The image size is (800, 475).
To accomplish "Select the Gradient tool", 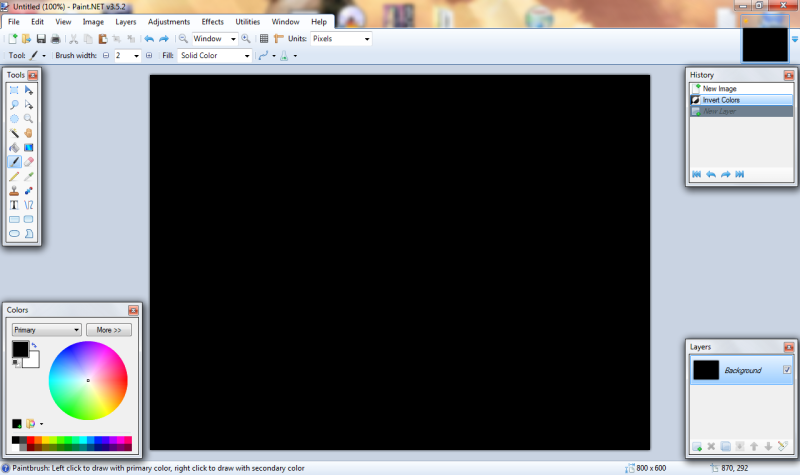I will coord(29,147).
